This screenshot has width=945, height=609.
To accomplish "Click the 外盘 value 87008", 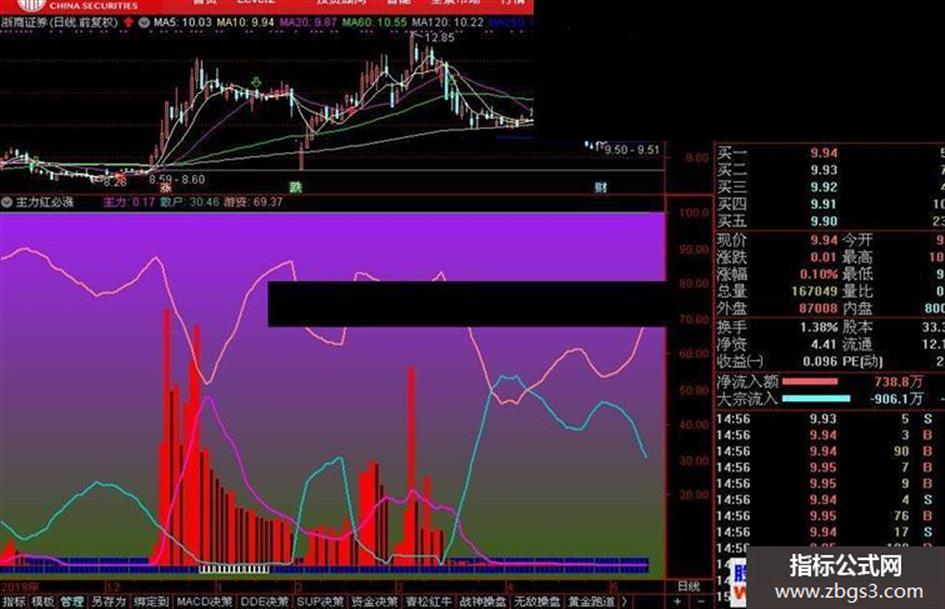I will pyautogui.click(x=818, y=308).
